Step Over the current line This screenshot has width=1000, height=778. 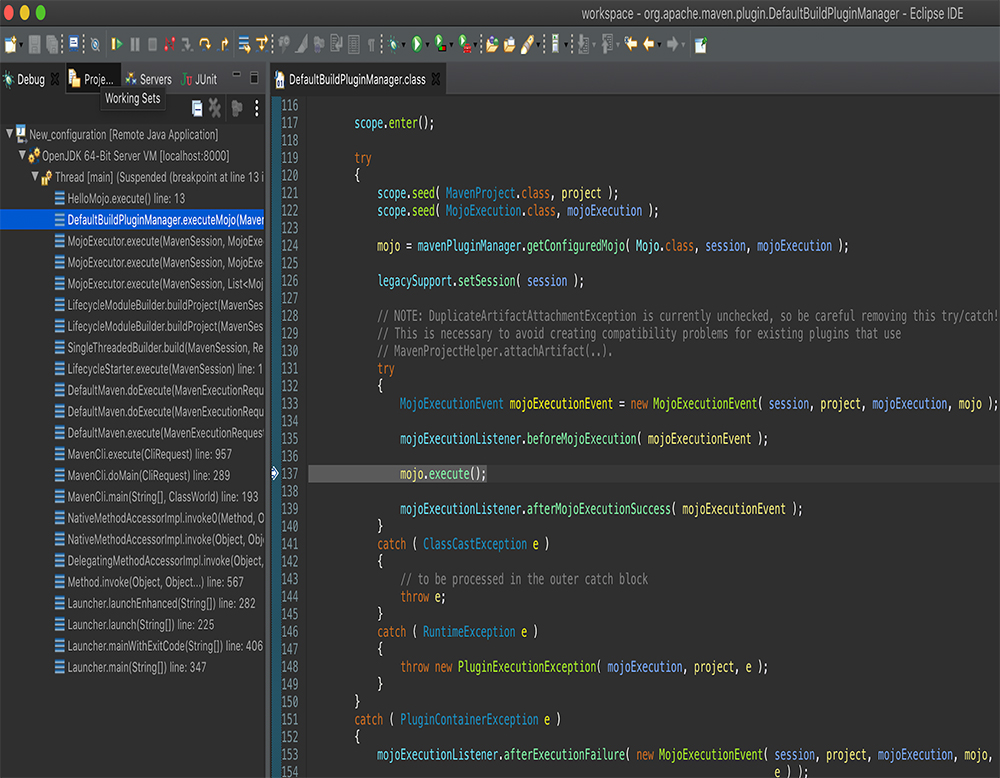point(205,44)
